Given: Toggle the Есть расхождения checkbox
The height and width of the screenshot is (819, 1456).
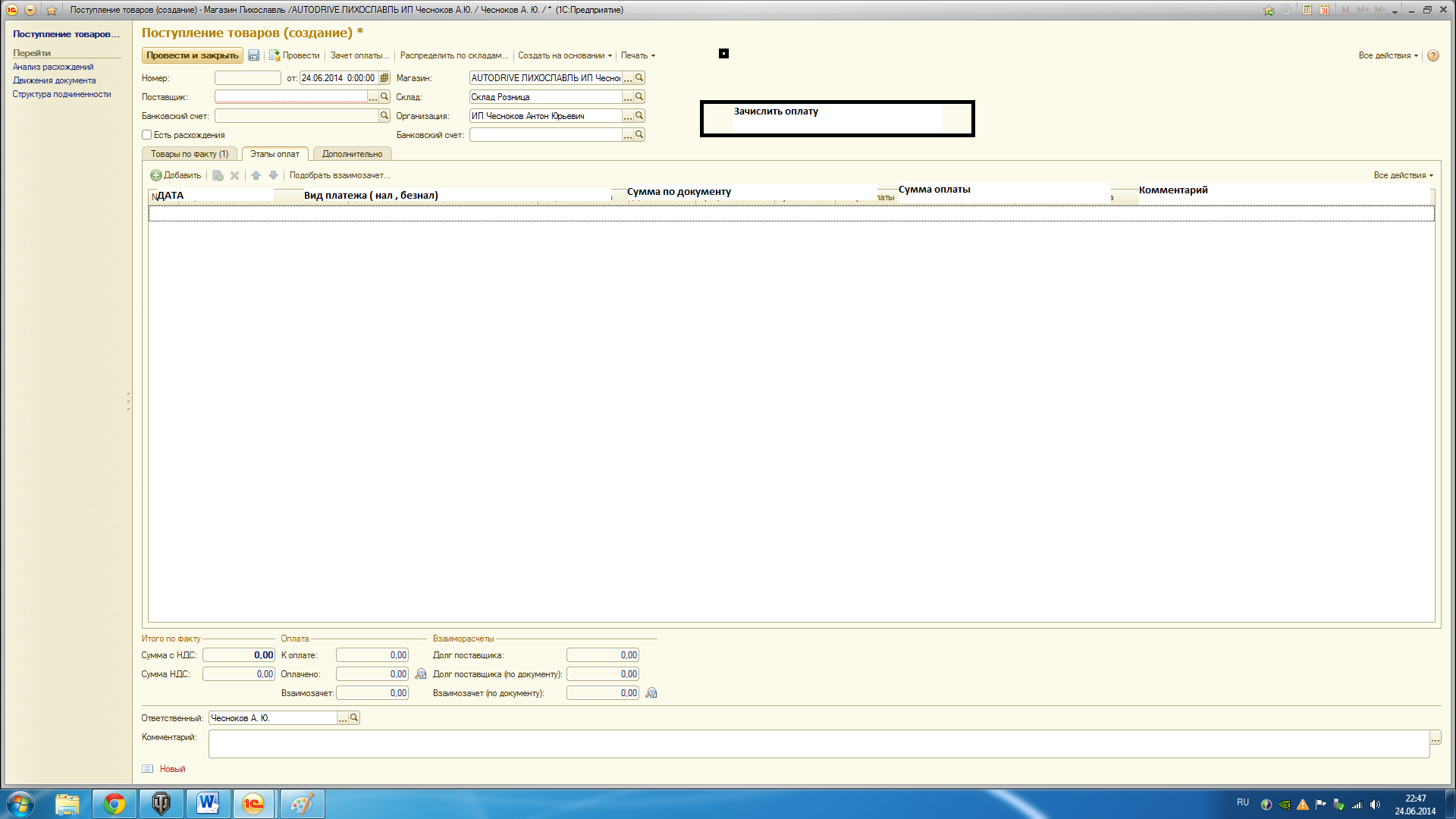Looking at the screenshot, I should pyautogui.click(x=147, y=135).
